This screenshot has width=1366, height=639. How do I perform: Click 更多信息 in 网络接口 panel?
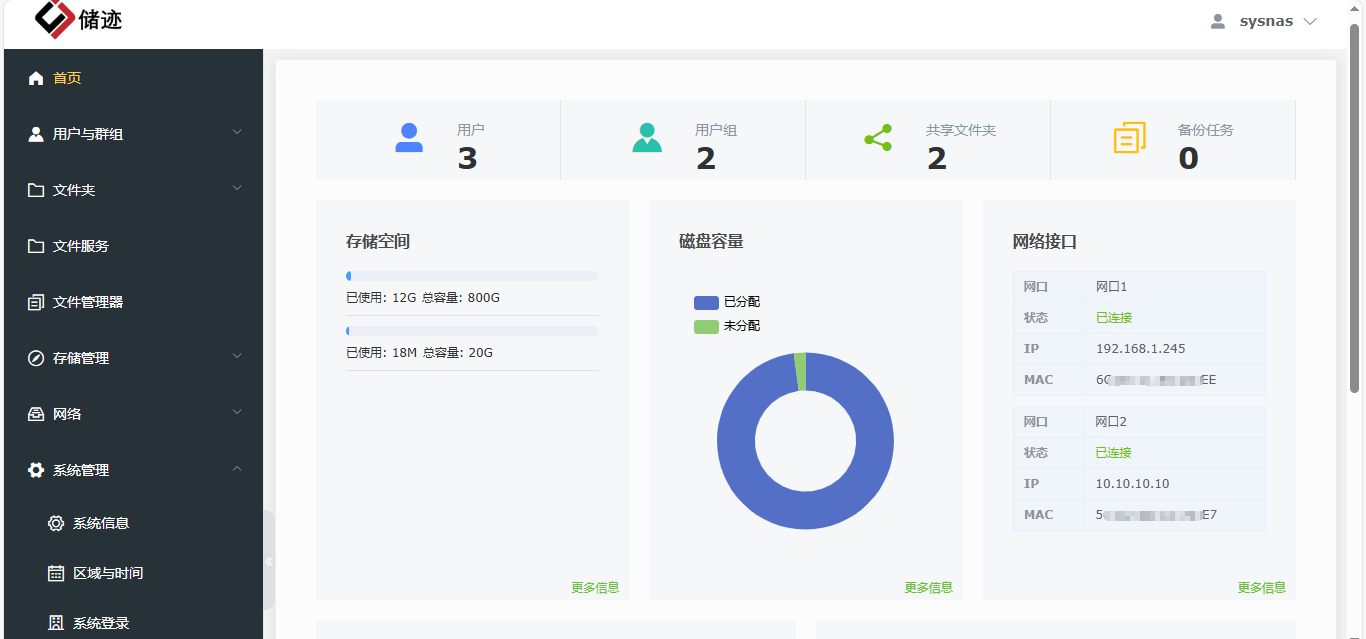point(1264,587)
